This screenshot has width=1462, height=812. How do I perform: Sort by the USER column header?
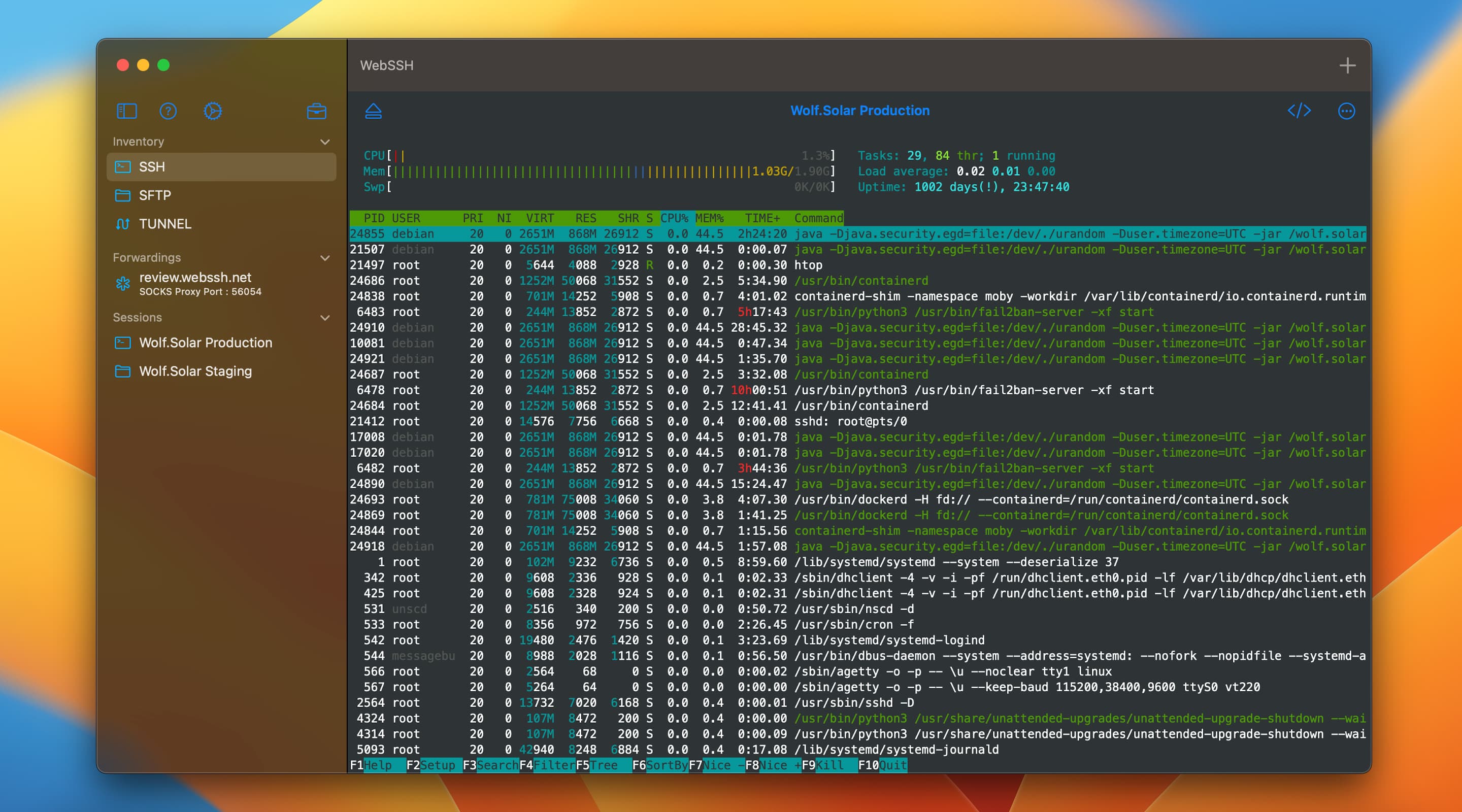[406, 218]
